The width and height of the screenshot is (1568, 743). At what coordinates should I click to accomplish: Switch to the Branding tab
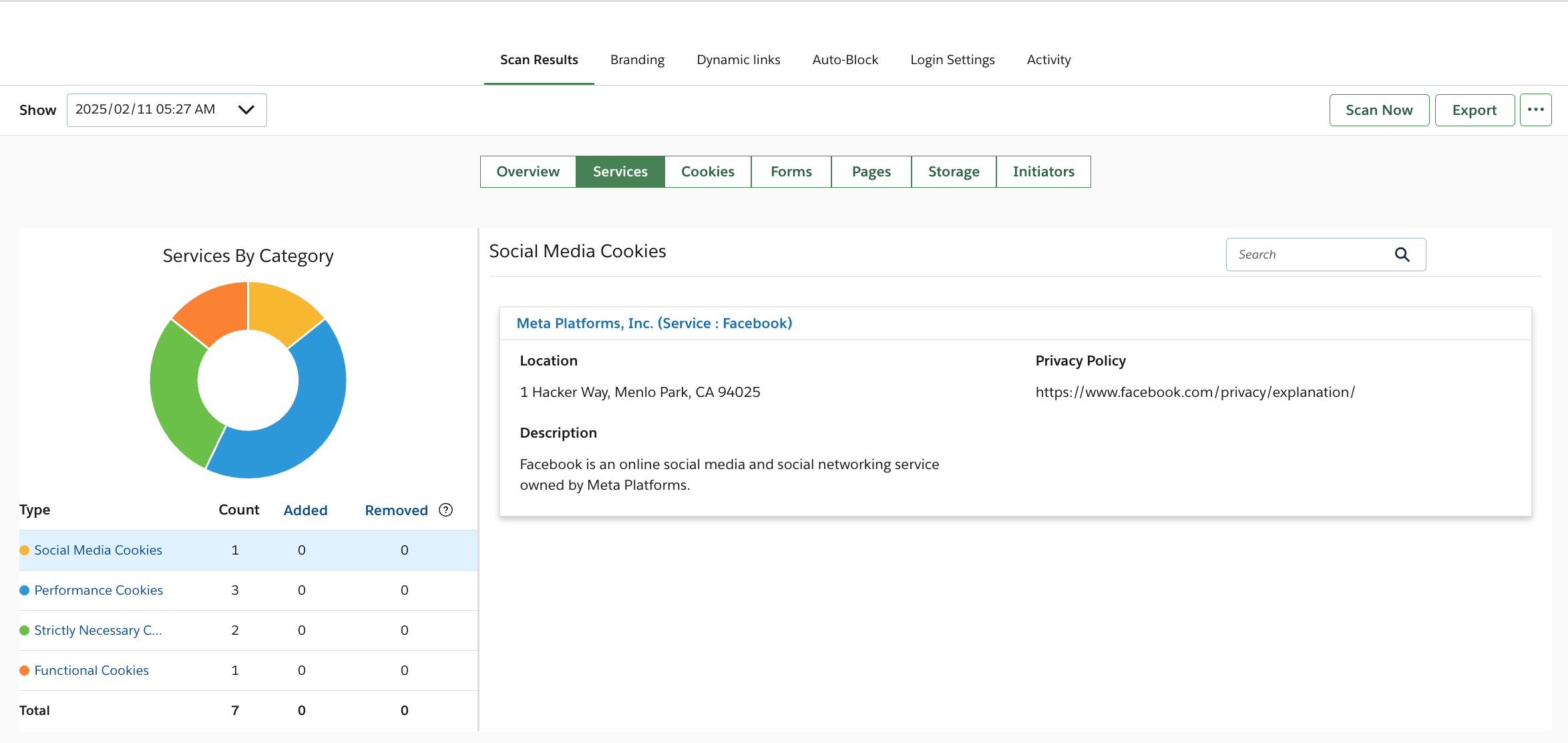click(637, 60)
